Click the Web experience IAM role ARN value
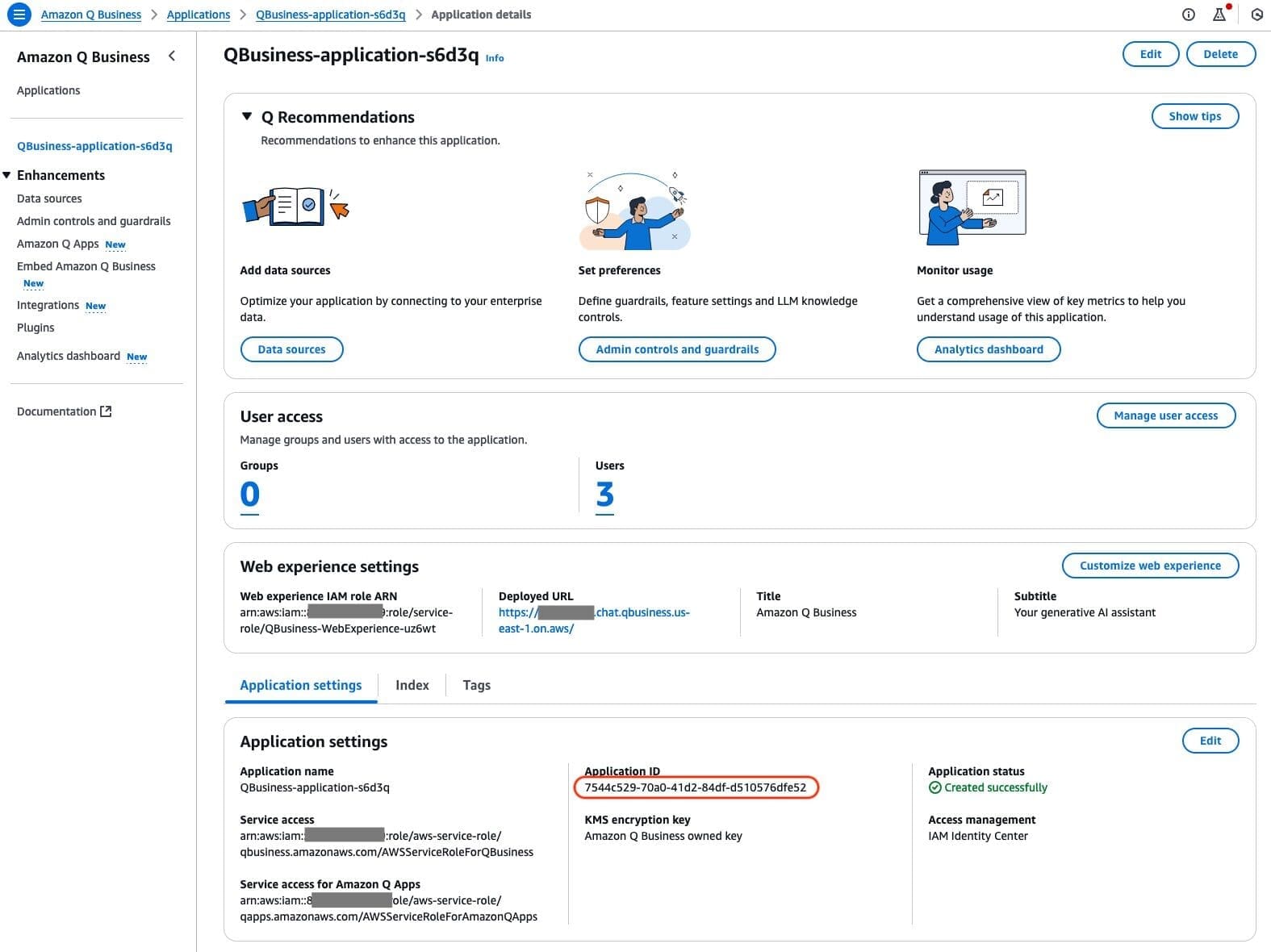Image resolution: width=1271 pixels, height=952 pixels. pyautogui.click(x=346, y=620)
